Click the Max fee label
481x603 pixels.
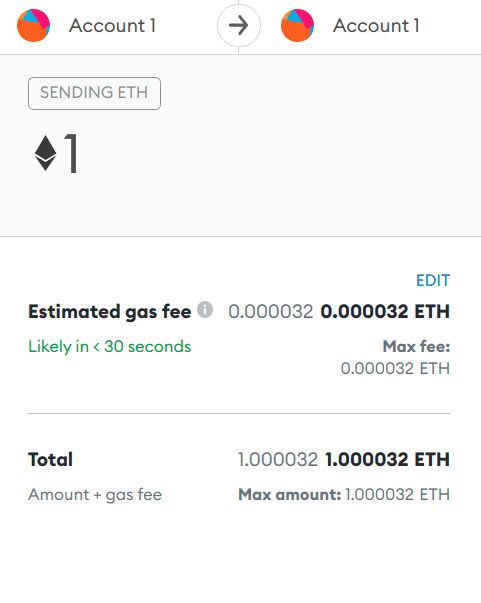tap(416, 346)
